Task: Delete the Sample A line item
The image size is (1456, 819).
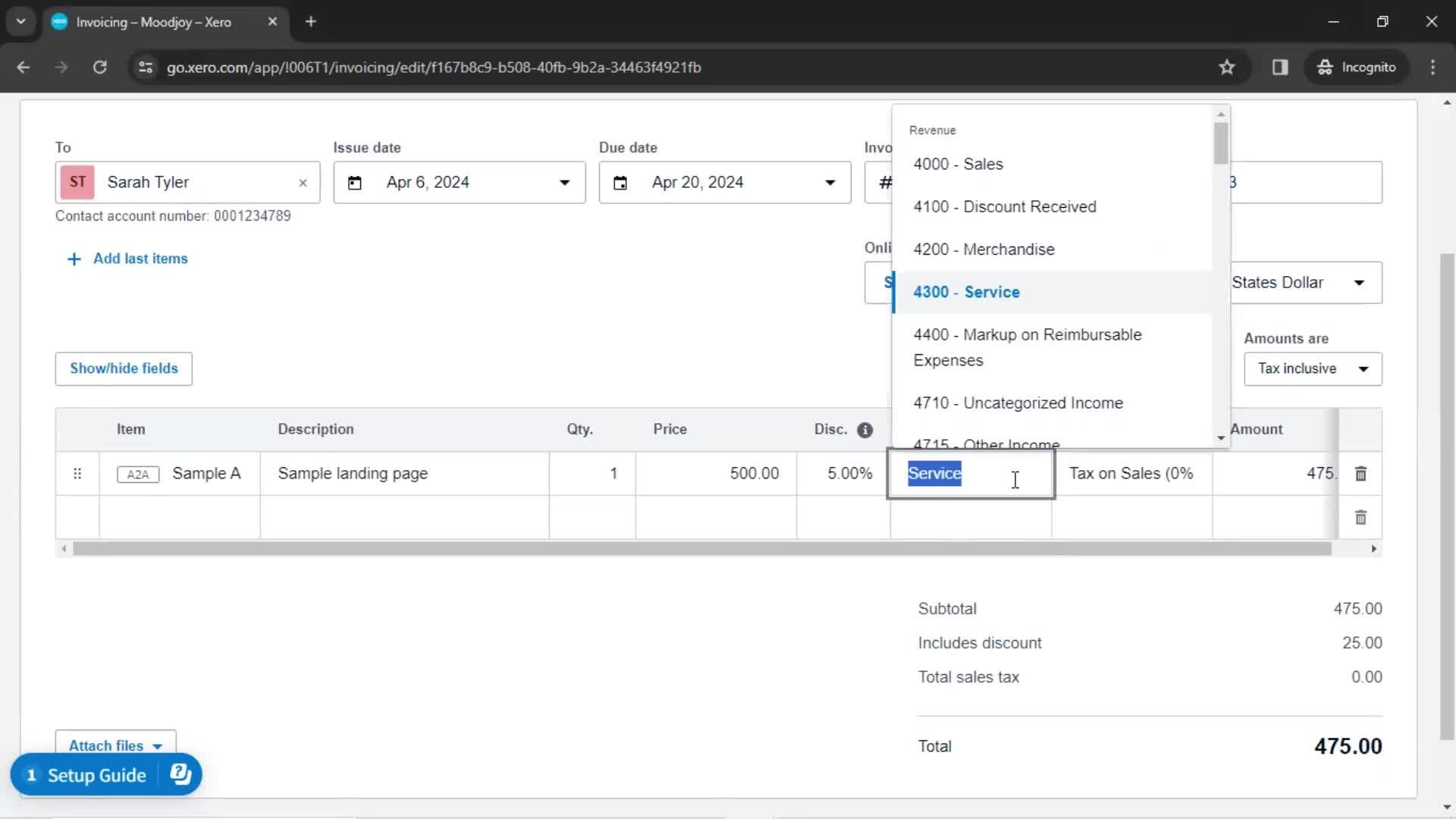Action: (1360, 474)
